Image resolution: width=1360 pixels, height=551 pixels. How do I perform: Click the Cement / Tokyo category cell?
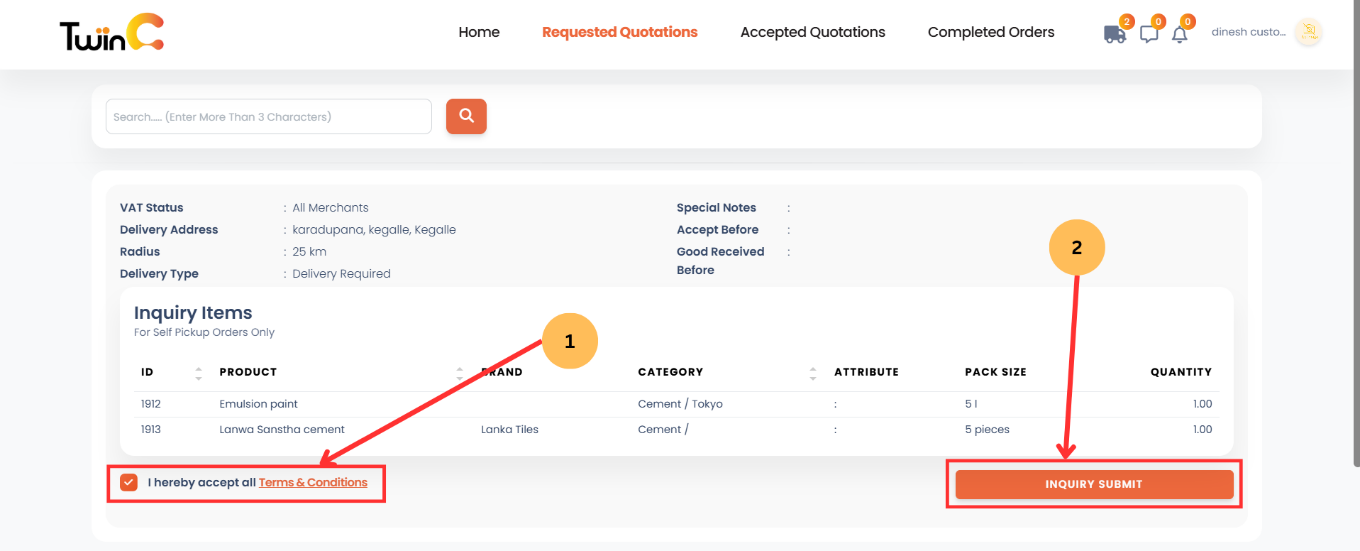click(680, 404)
